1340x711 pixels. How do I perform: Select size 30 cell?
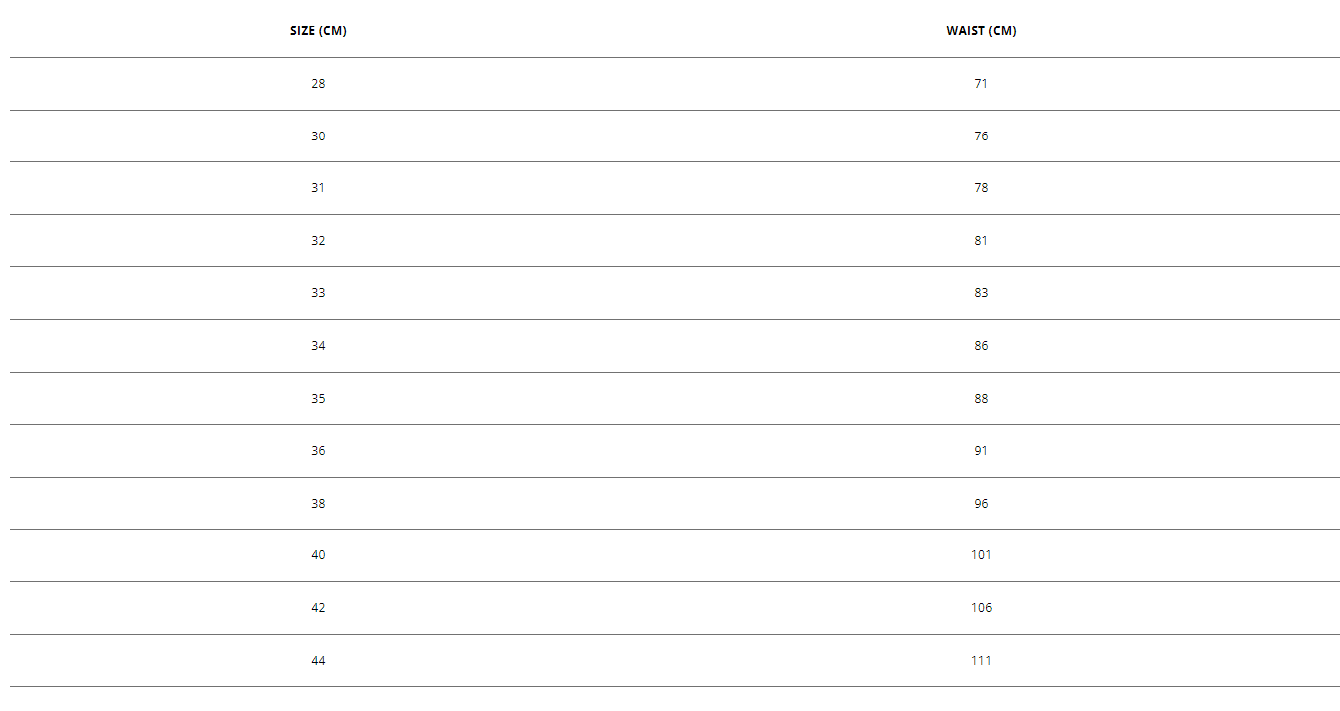click(x=318, y=136)
